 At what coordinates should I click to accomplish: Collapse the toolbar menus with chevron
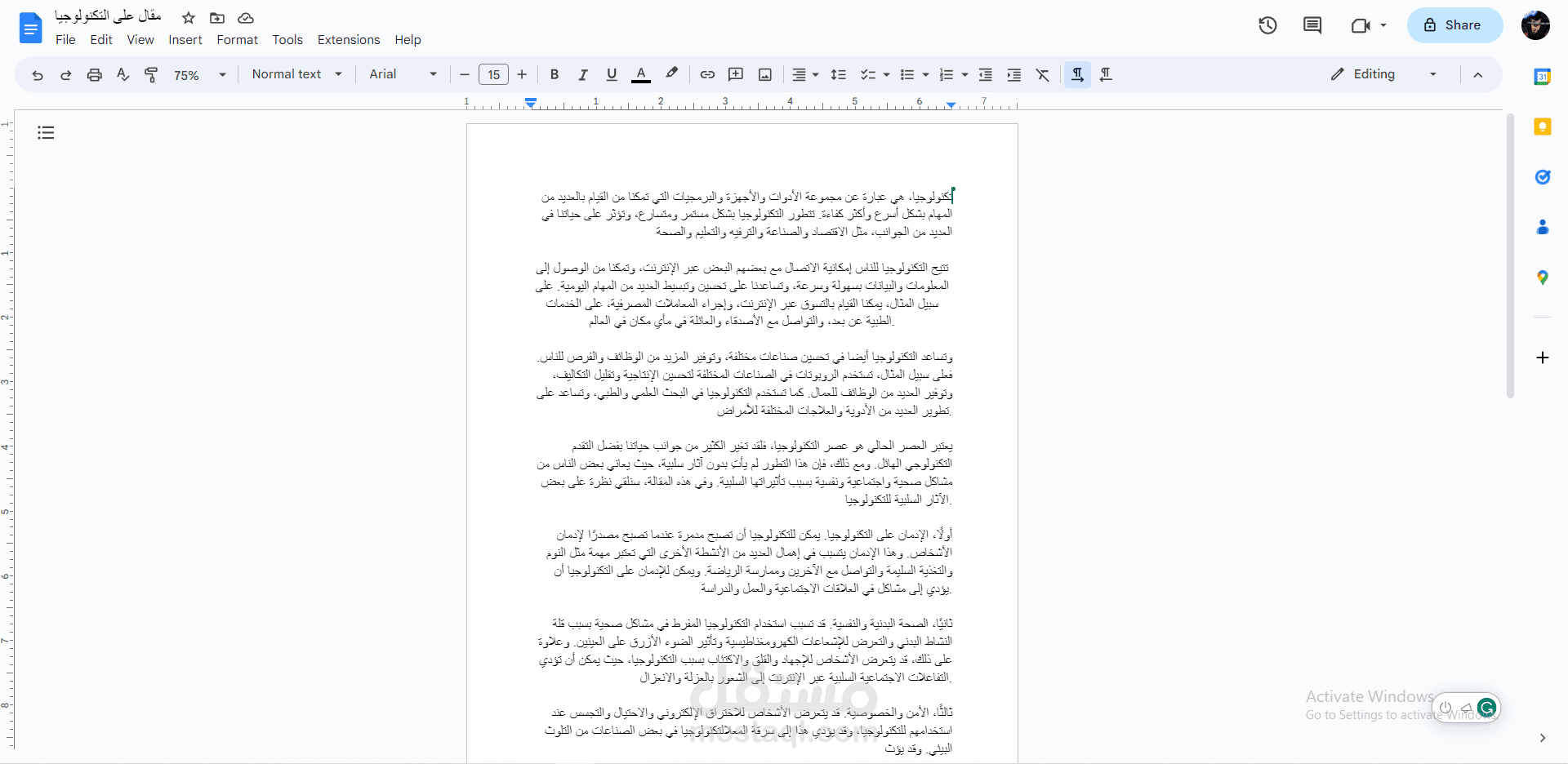[1477, 74]
